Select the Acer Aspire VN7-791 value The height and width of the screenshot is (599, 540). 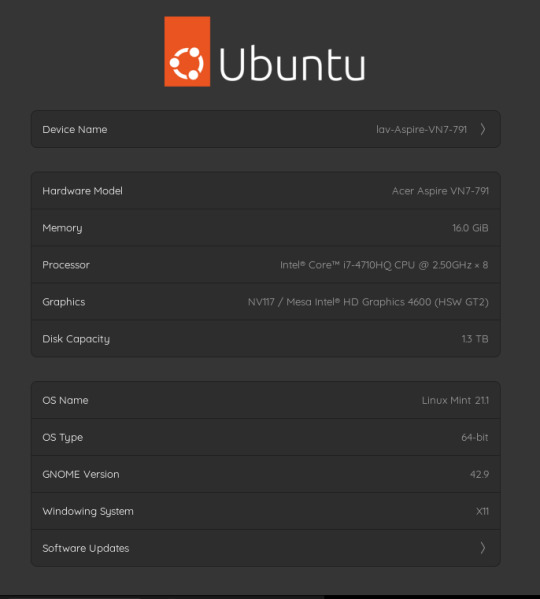440,191
